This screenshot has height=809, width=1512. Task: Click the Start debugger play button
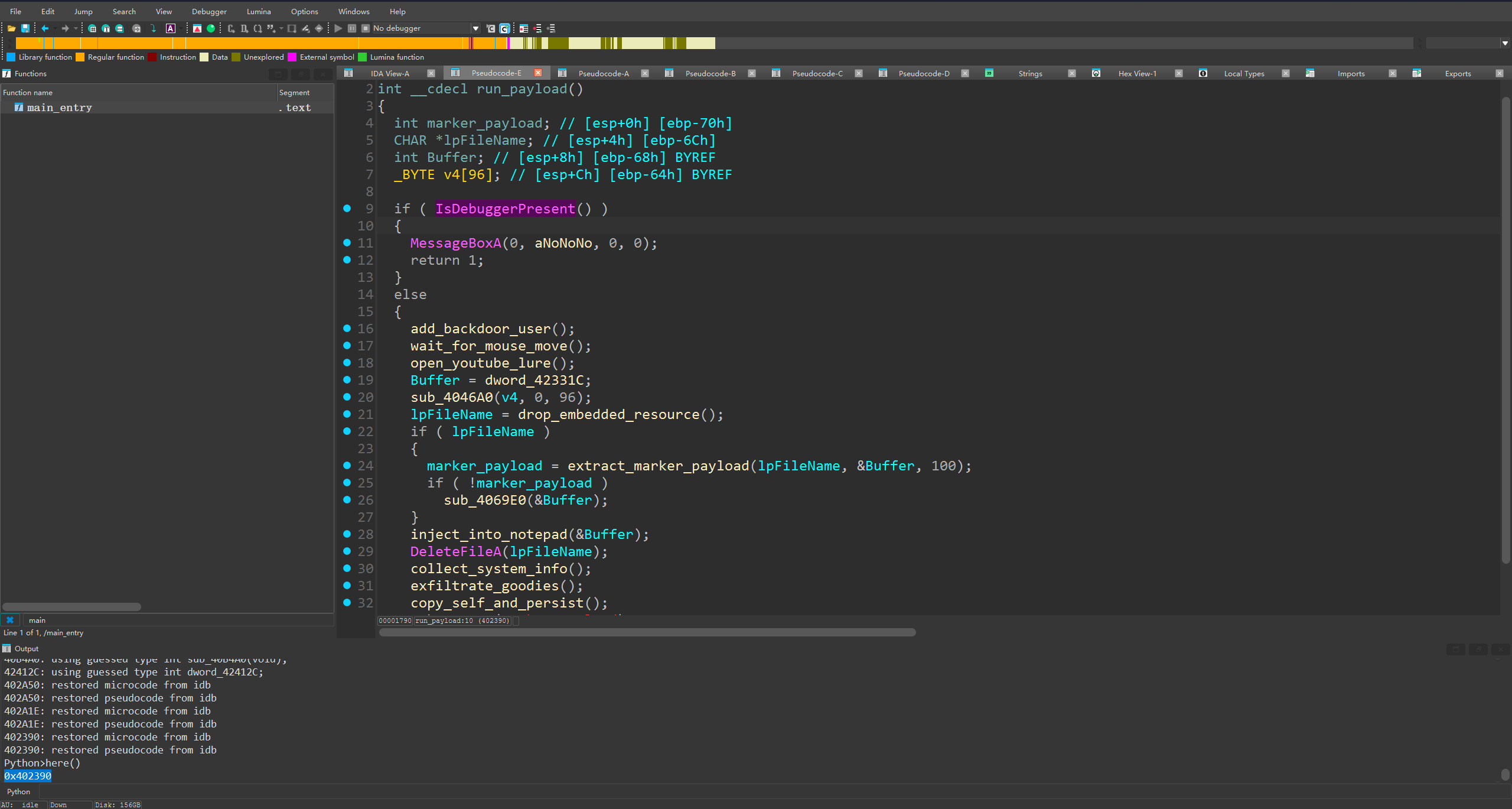(x=338, y=28)
